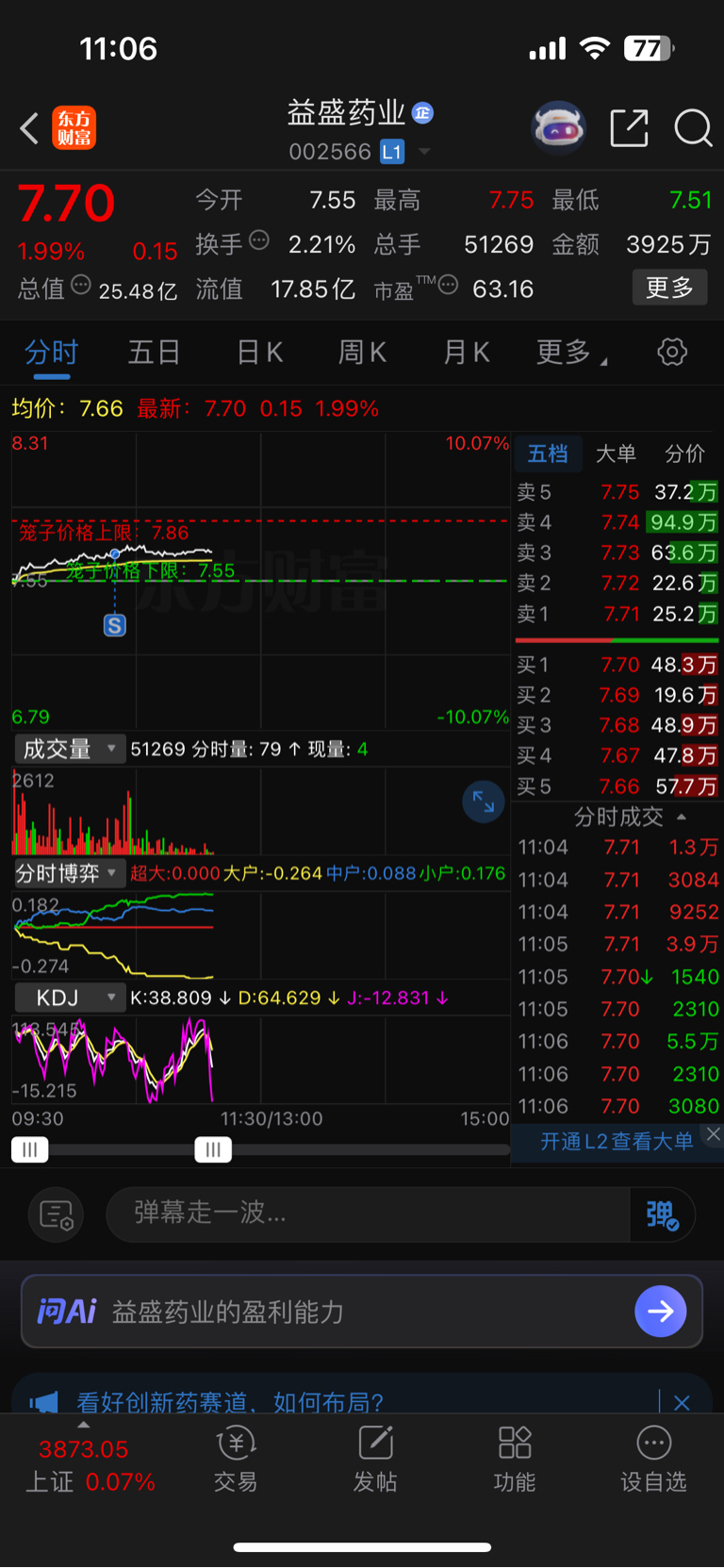The image size is (724, 1568).
Task: Expand stock code 002566 dropdown arrow
Action: (x=424, y=152)
